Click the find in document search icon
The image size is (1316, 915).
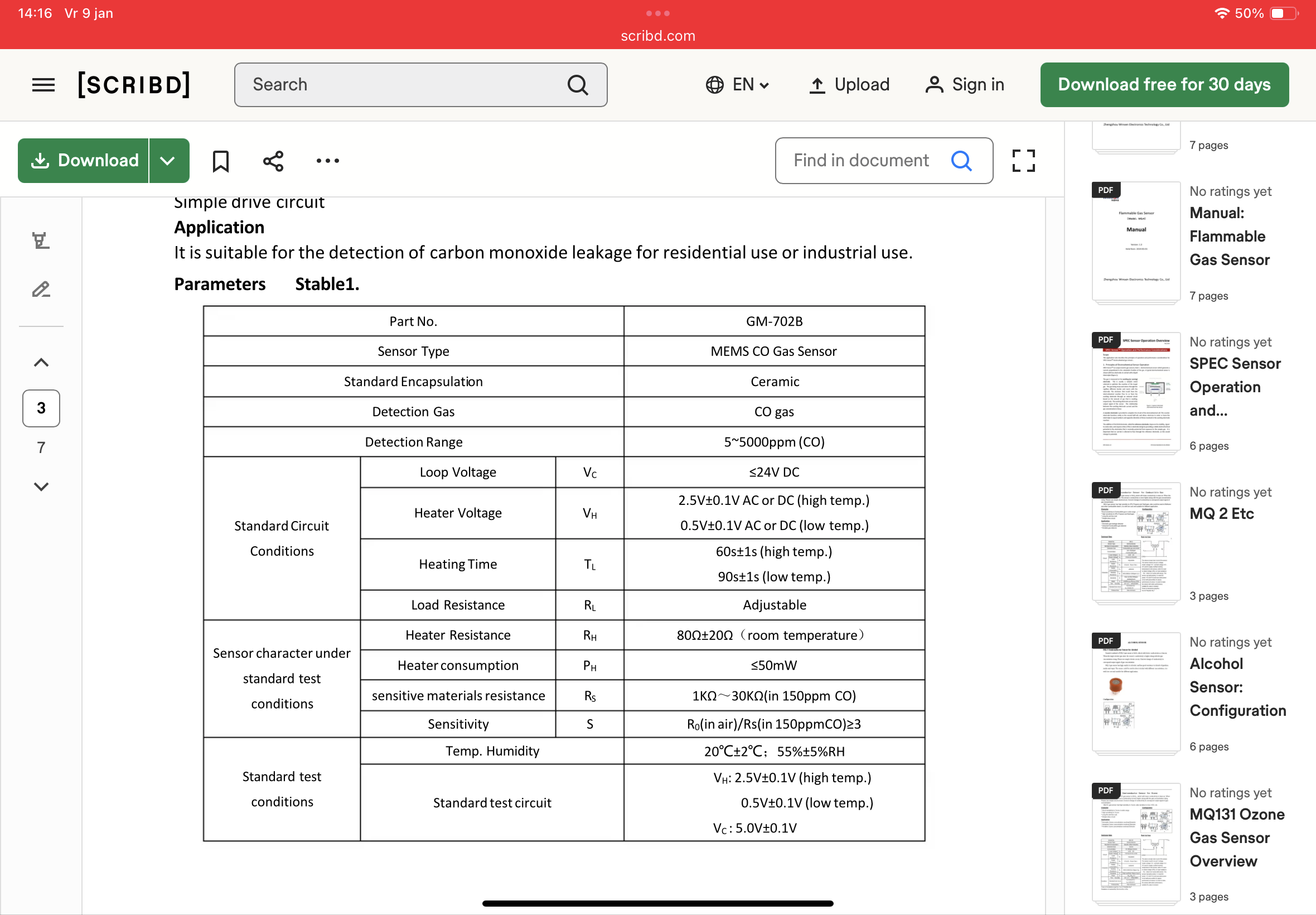(961, 161)
